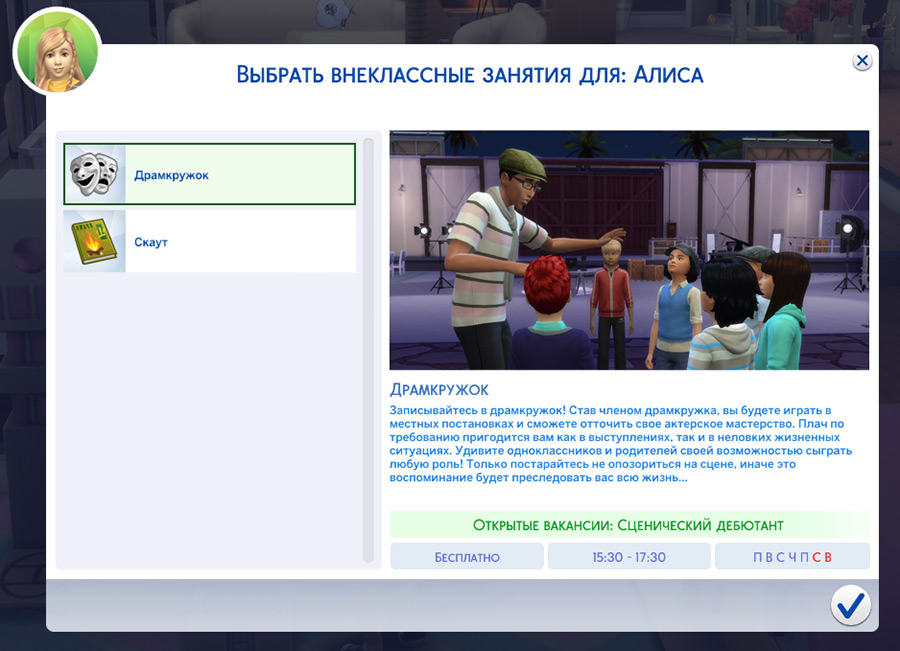Click the drama club description paragraph
The height and width of the screenshot is (651, 900).
pos(621,444)
